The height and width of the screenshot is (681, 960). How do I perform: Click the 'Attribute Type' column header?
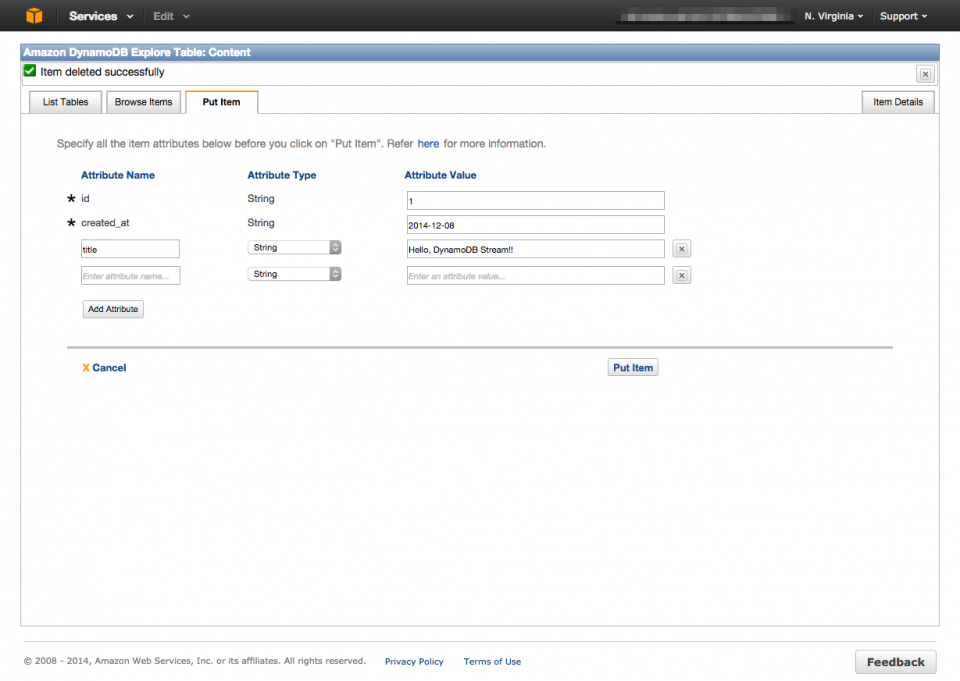click(282, 175)
